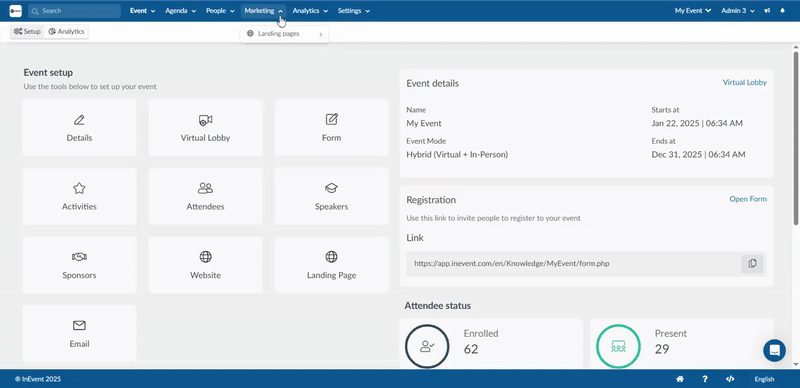Click the code brackets icon in the footer
The width and height of the screenshot is (800, 388).
(x=730, y=379)
